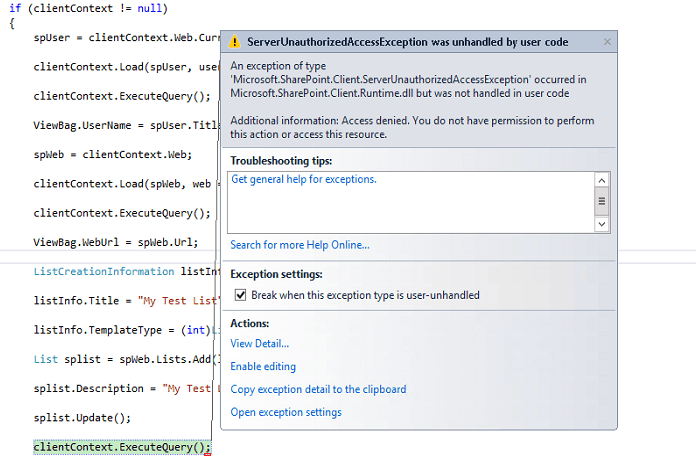Click the 'Troubleshooting tips:' heading

(x=281, y=161)
